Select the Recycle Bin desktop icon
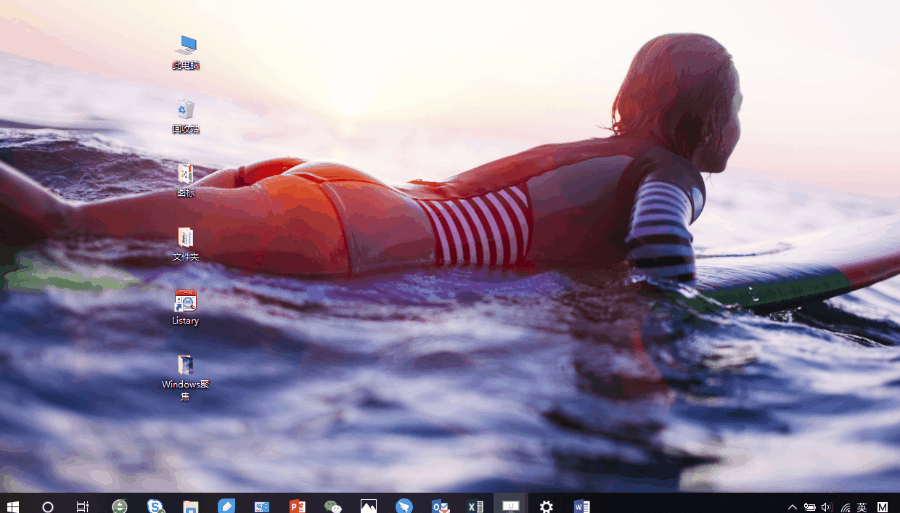 (x=185, y=110)
